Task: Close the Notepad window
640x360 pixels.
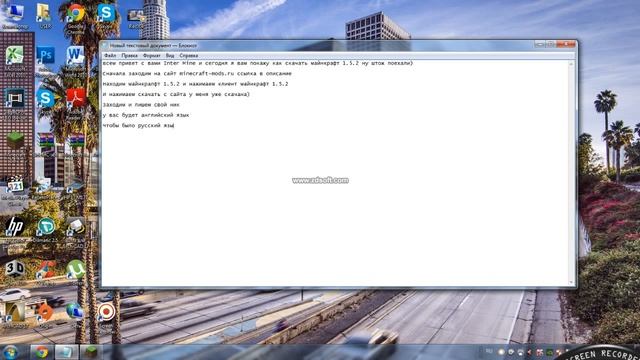Action: point(566,44)
